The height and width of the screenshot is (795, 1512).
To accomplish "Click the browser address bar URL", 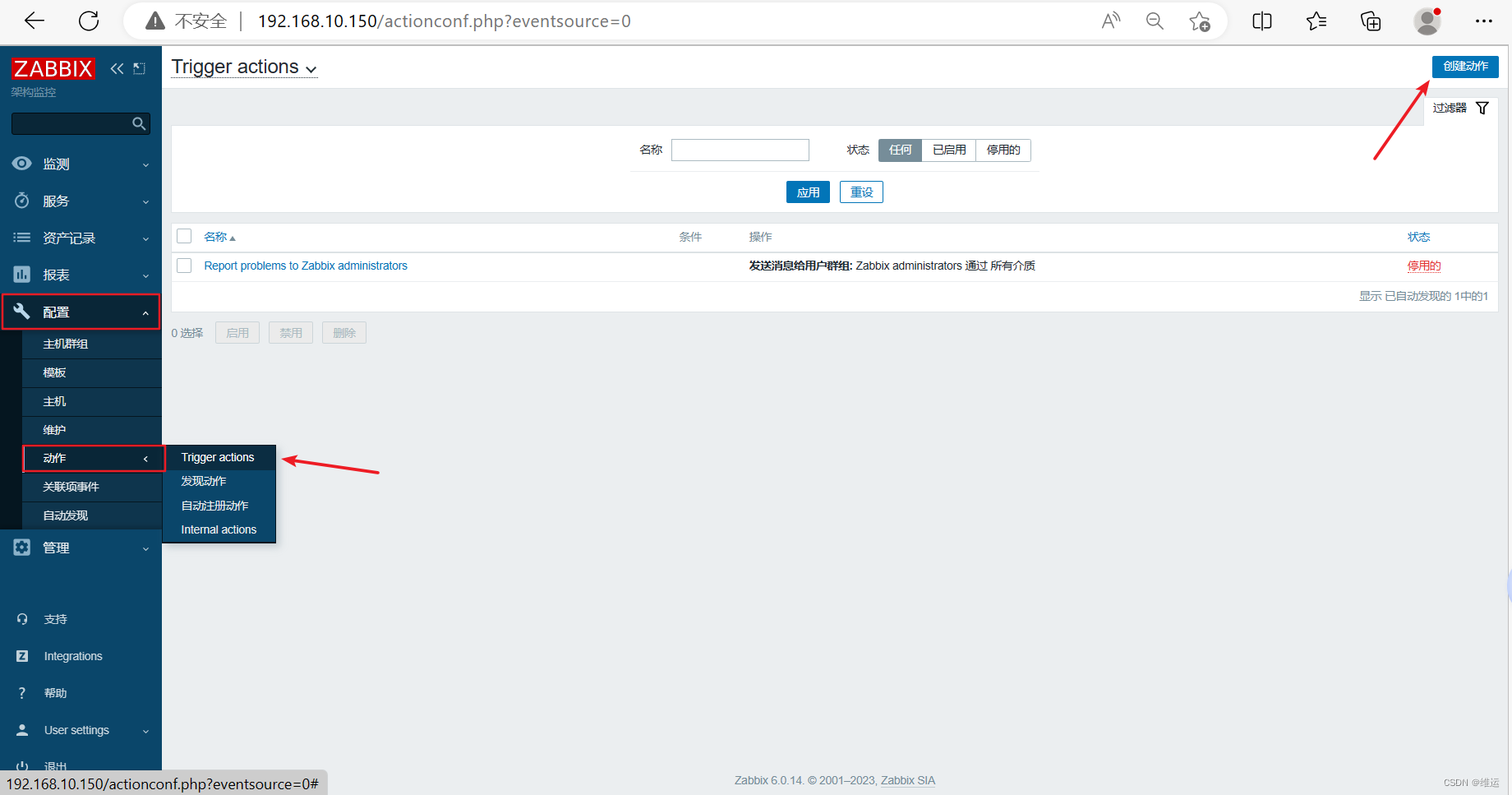I will (445, 21).
